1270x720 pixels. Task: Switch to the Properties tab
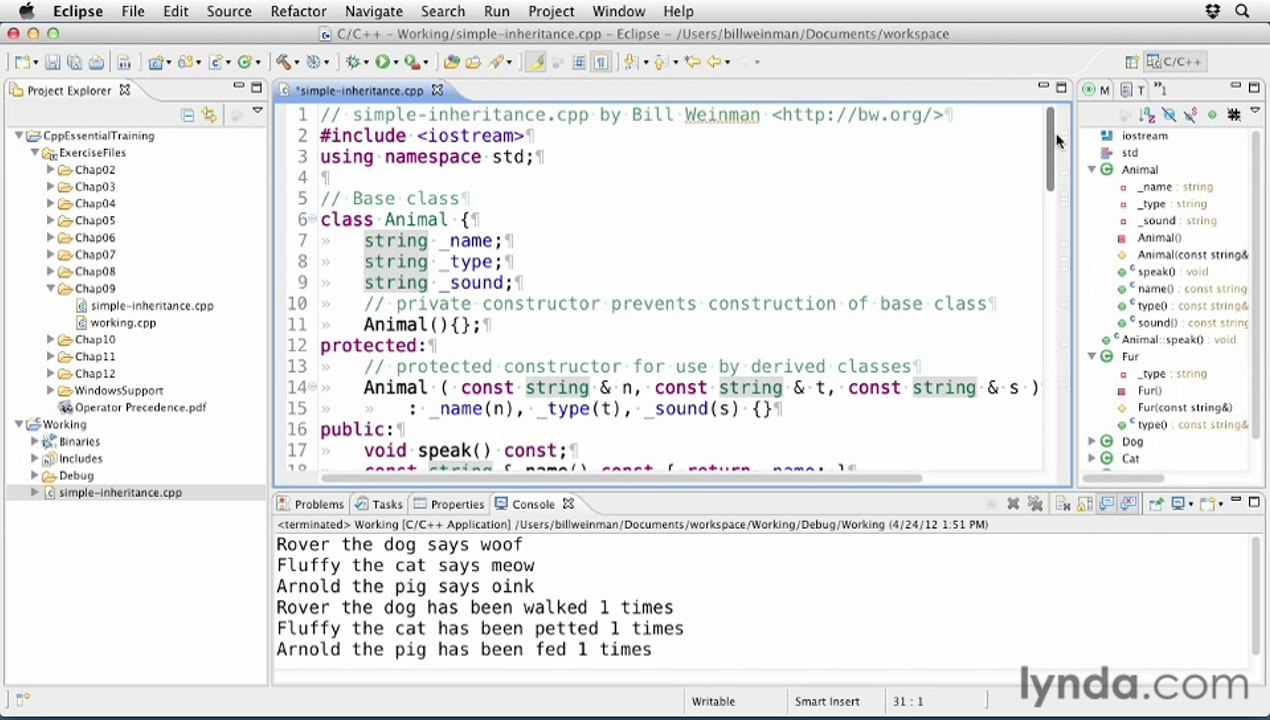448,504
